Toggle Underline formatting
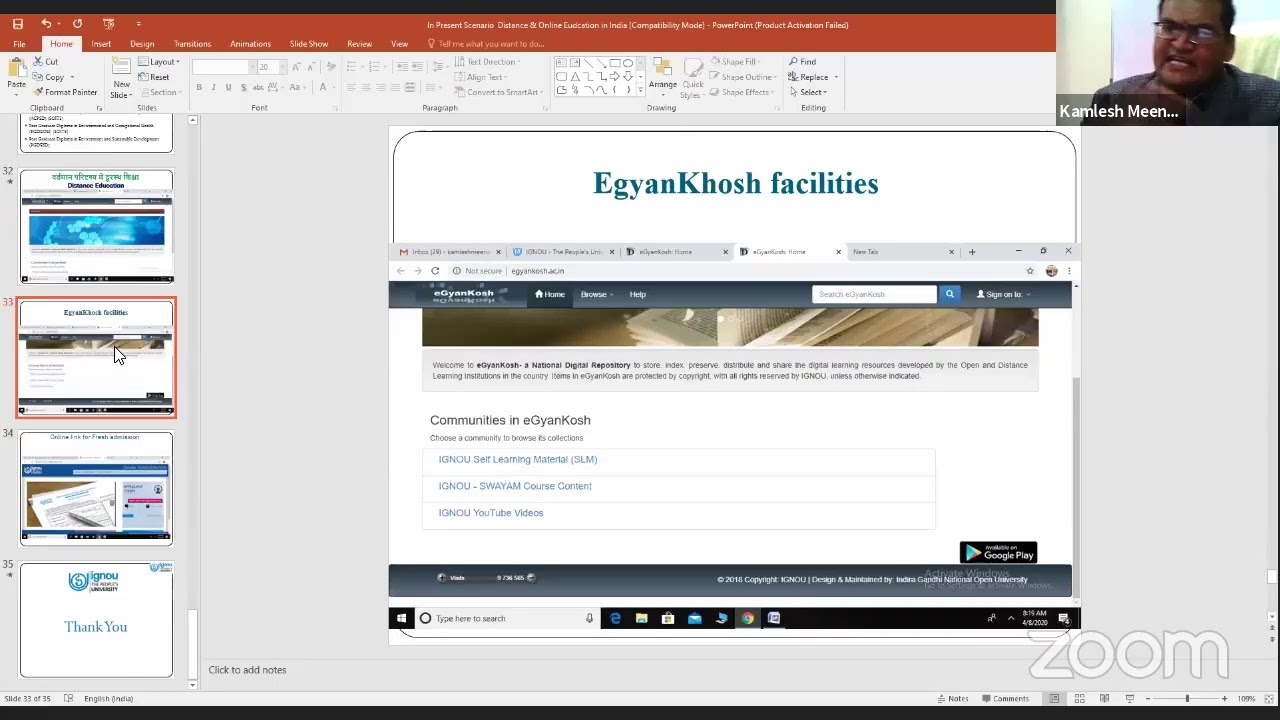This screenshot has width=1280, height=720. click(228, 88)
